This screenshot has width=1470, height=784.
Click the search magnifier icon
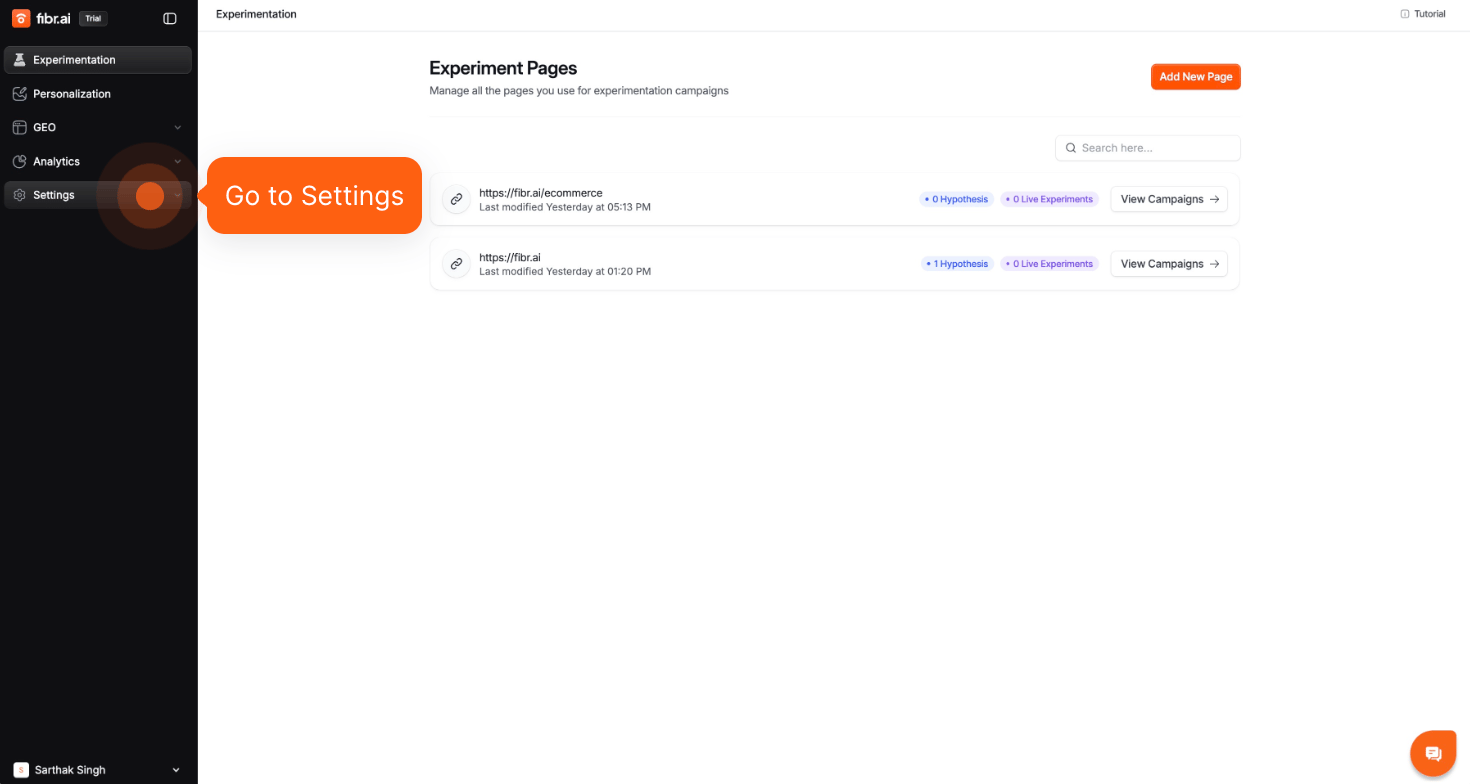(1071, 148)
